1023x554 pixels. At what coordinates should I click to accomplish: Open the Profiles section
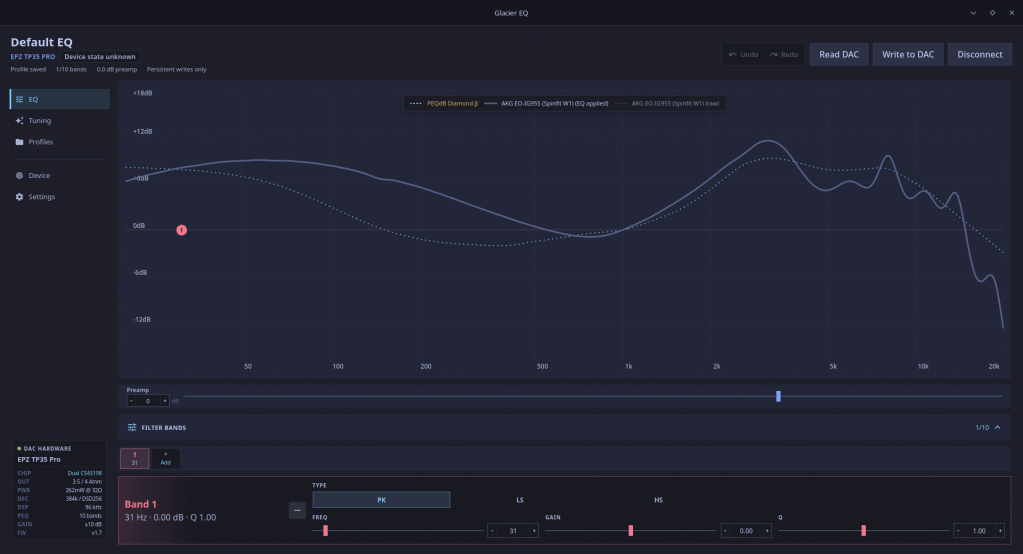point(60,142)
